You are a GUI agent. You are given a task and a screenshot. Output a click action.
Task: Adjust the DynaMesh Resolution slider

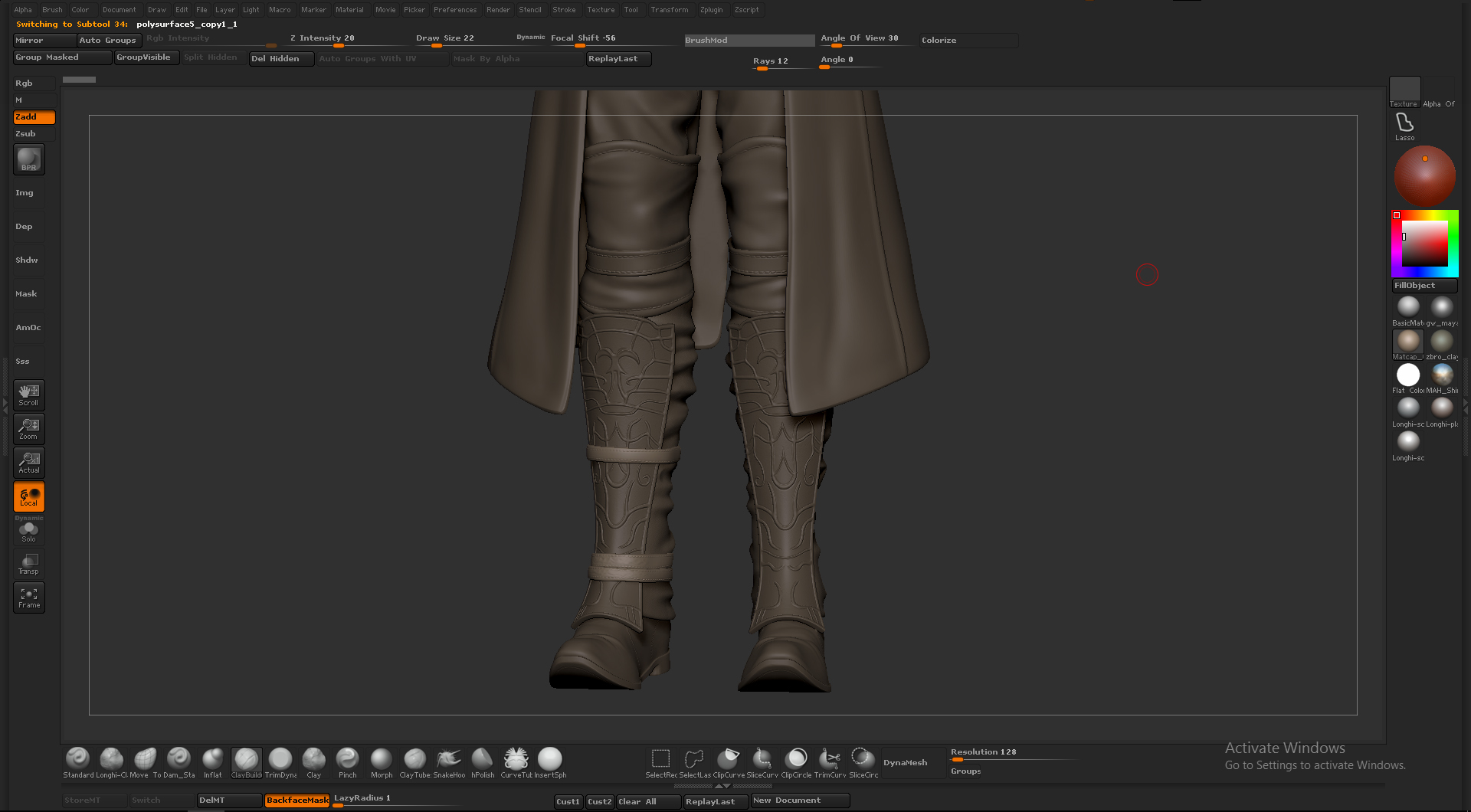pyautogui.click(x=1013, y=754)
